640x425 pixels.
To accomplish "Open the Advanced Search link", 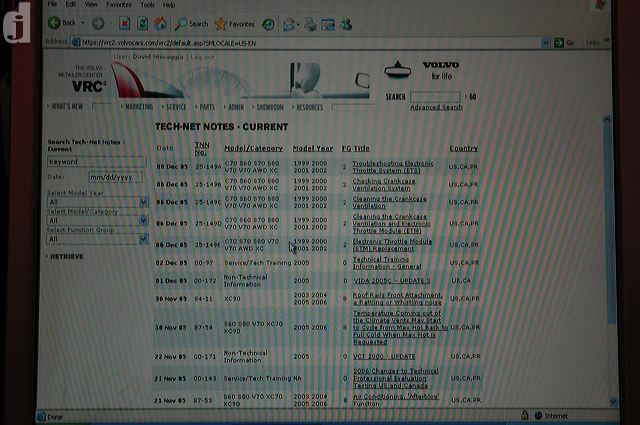I will click(436, 107).
